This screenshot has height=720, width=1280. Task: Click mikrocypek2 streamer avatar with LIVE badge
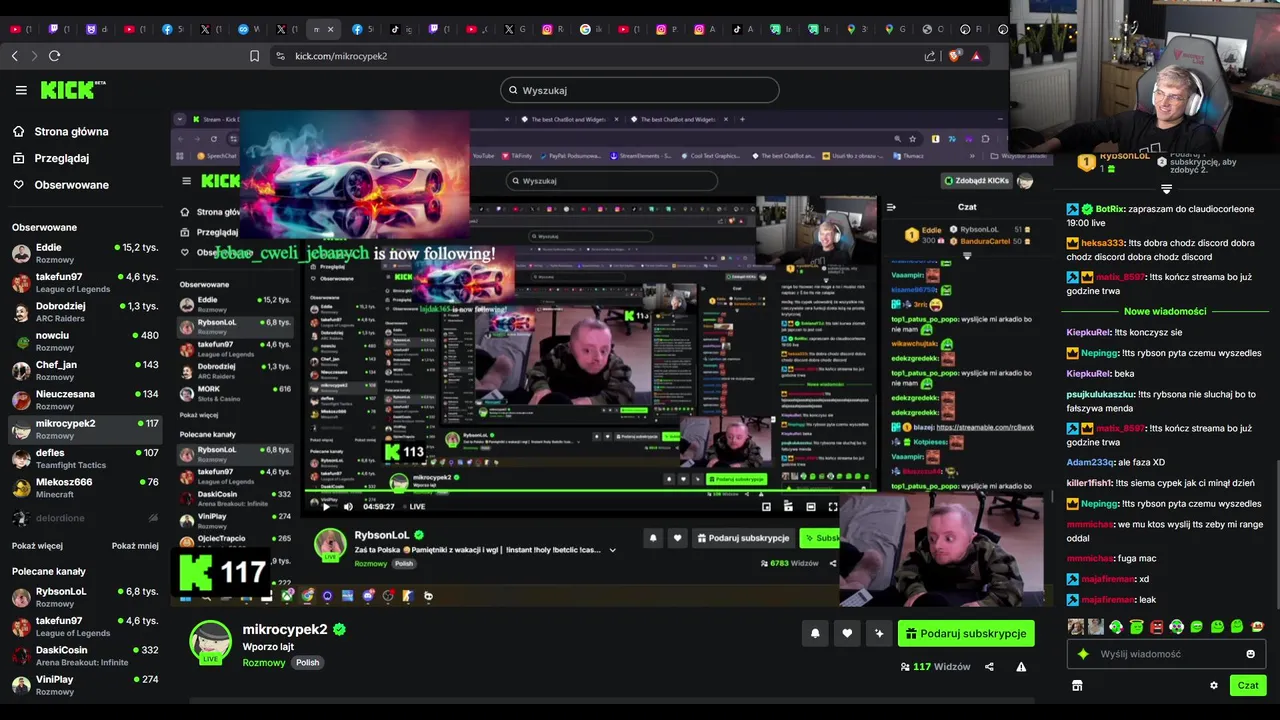(x=211, y=642)
